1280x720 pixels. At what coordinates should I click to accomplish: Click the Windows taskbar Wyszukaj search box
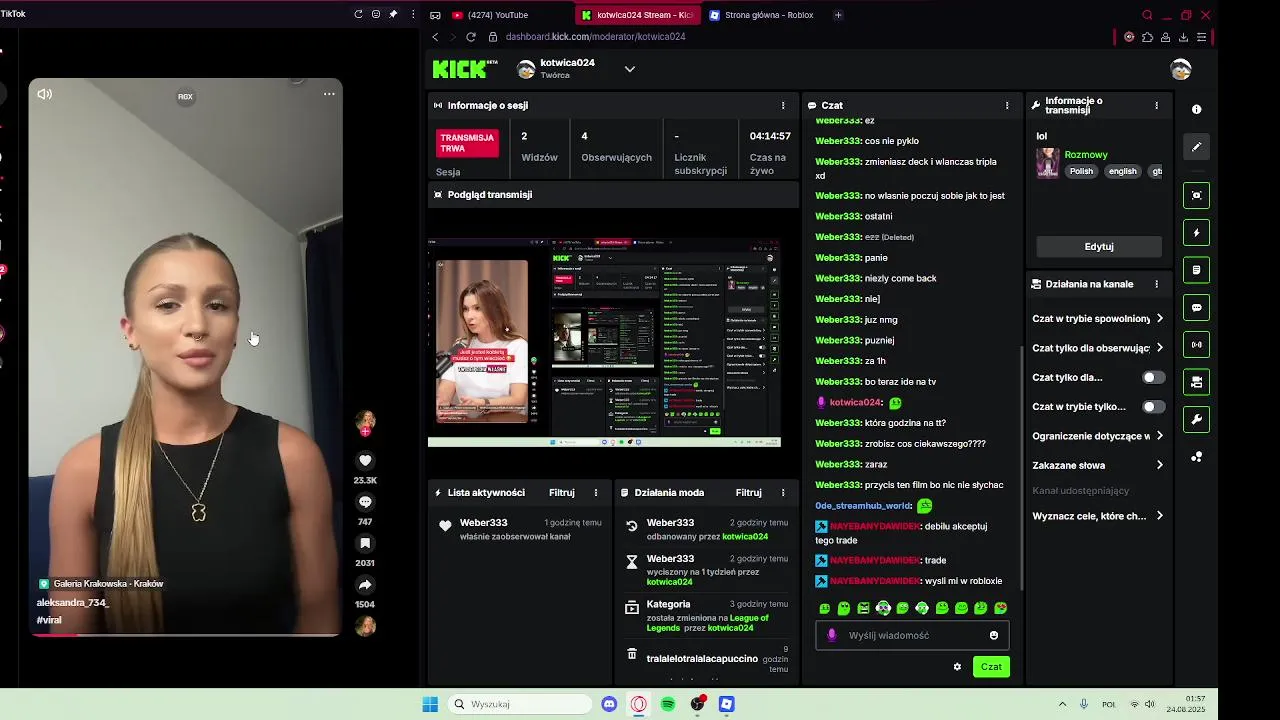[518, 704]
